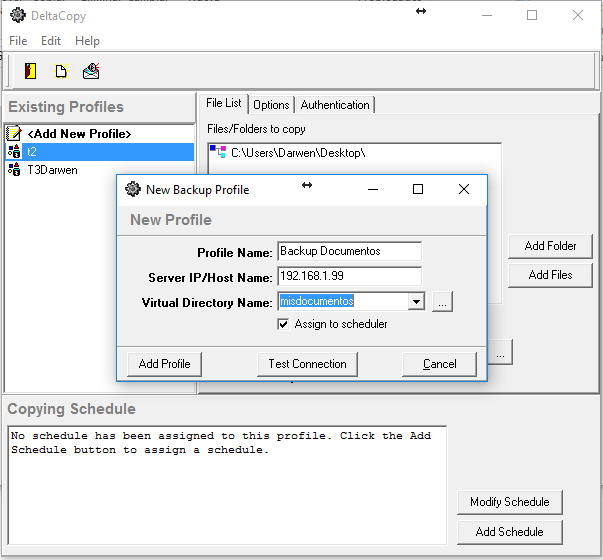Click the exit door toolbar icon
603x560 pixels.
(30, 71)
